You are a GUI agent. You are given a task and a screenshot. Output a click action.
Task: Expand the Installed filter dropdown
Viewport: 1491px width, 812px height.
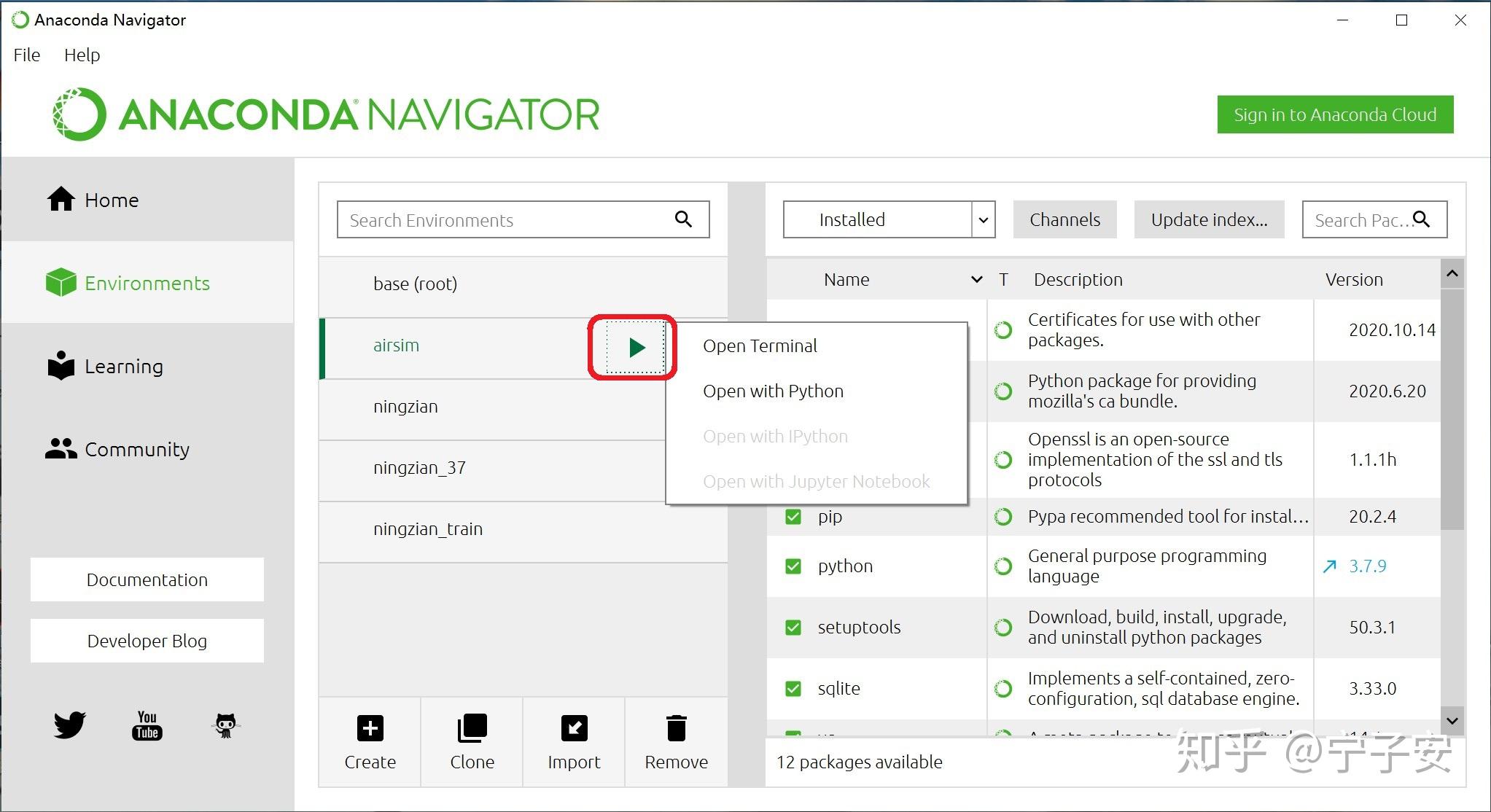pos(983,220)
